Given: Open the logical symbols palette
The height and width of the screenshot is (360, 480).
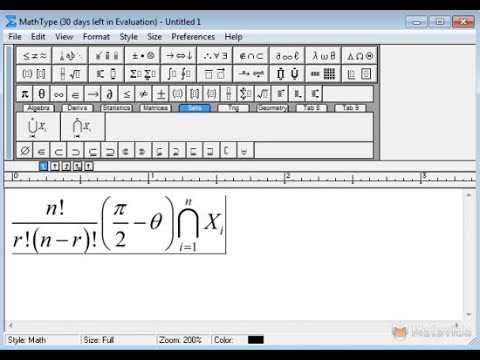Looking at the screenshot, I should coord(215,56).
